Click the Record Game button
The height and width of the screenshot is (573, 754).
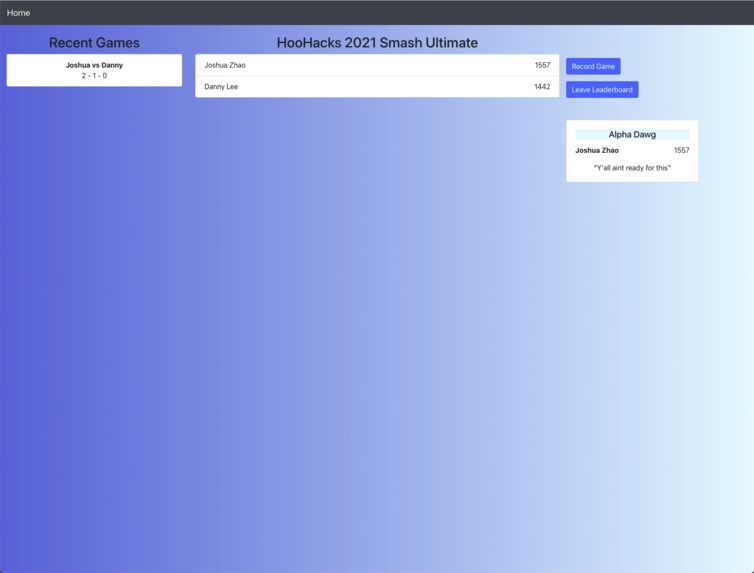tap(593, 66)
